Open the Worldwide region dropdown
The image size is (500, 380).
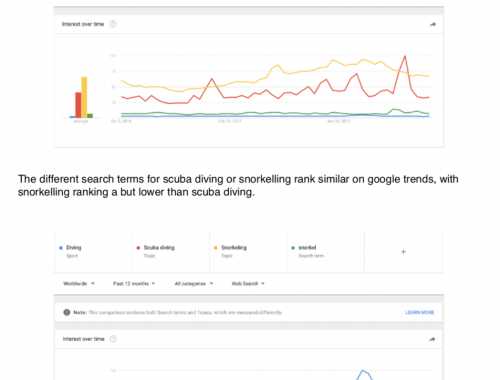coord(79,284)
